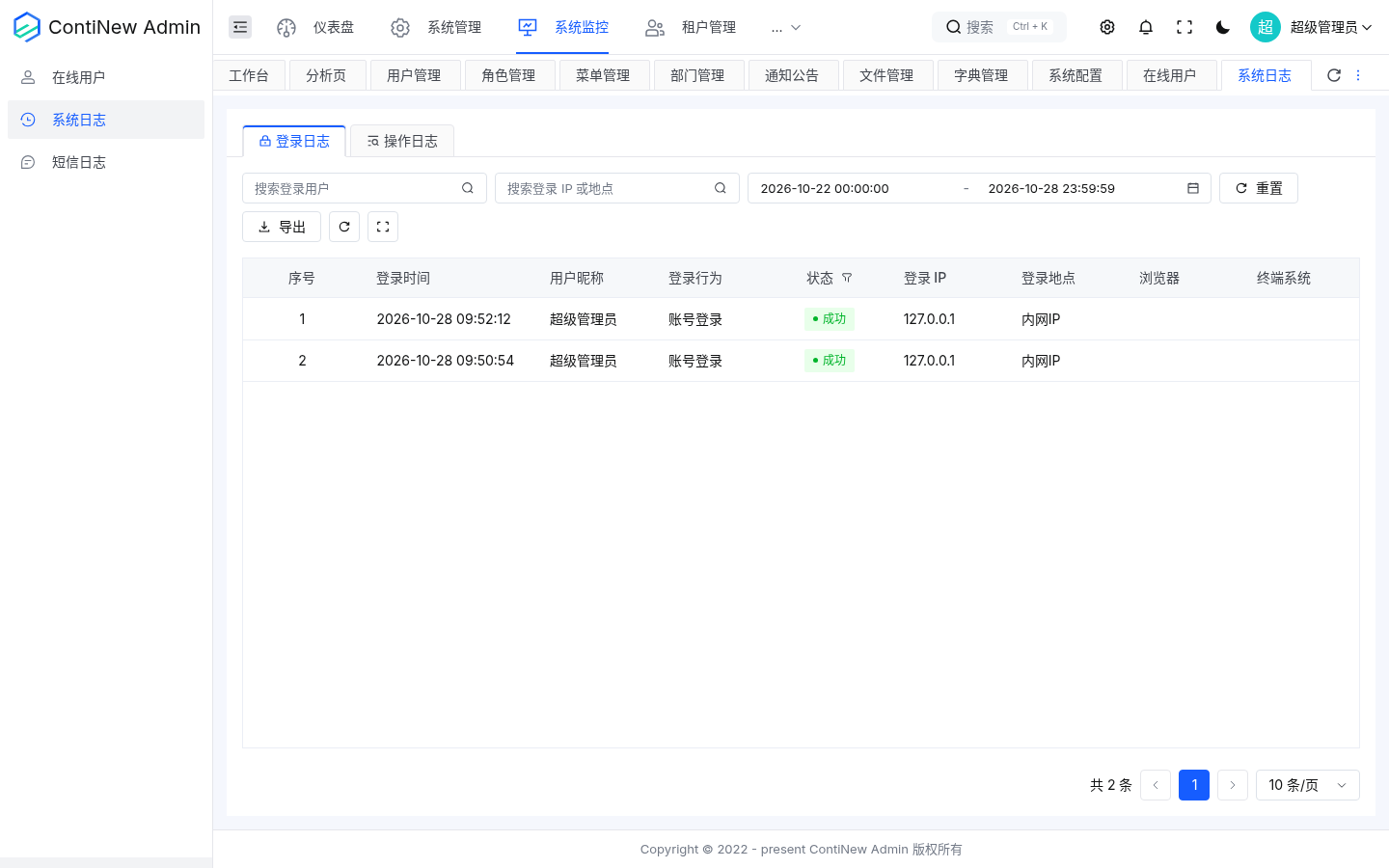Screen dimensions: 1389x868
Task: Click the 重置 button
Action: 1259,188
